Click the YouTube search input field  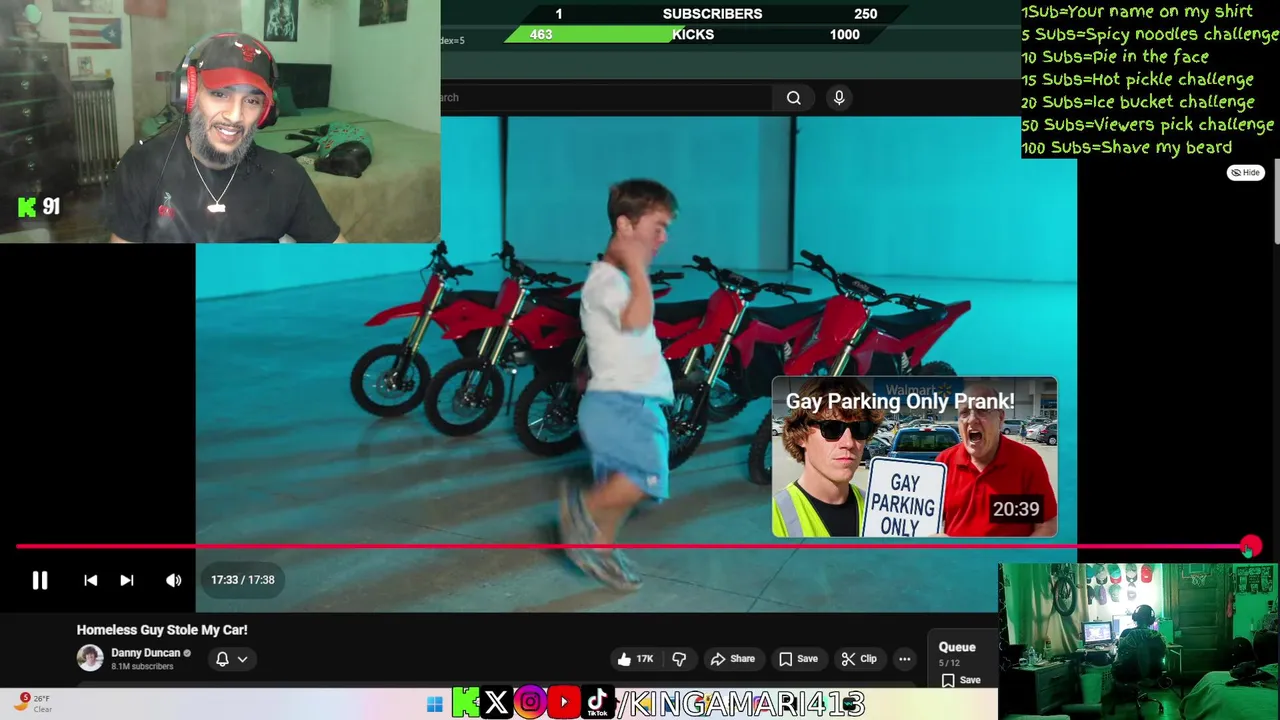point(606,97)
